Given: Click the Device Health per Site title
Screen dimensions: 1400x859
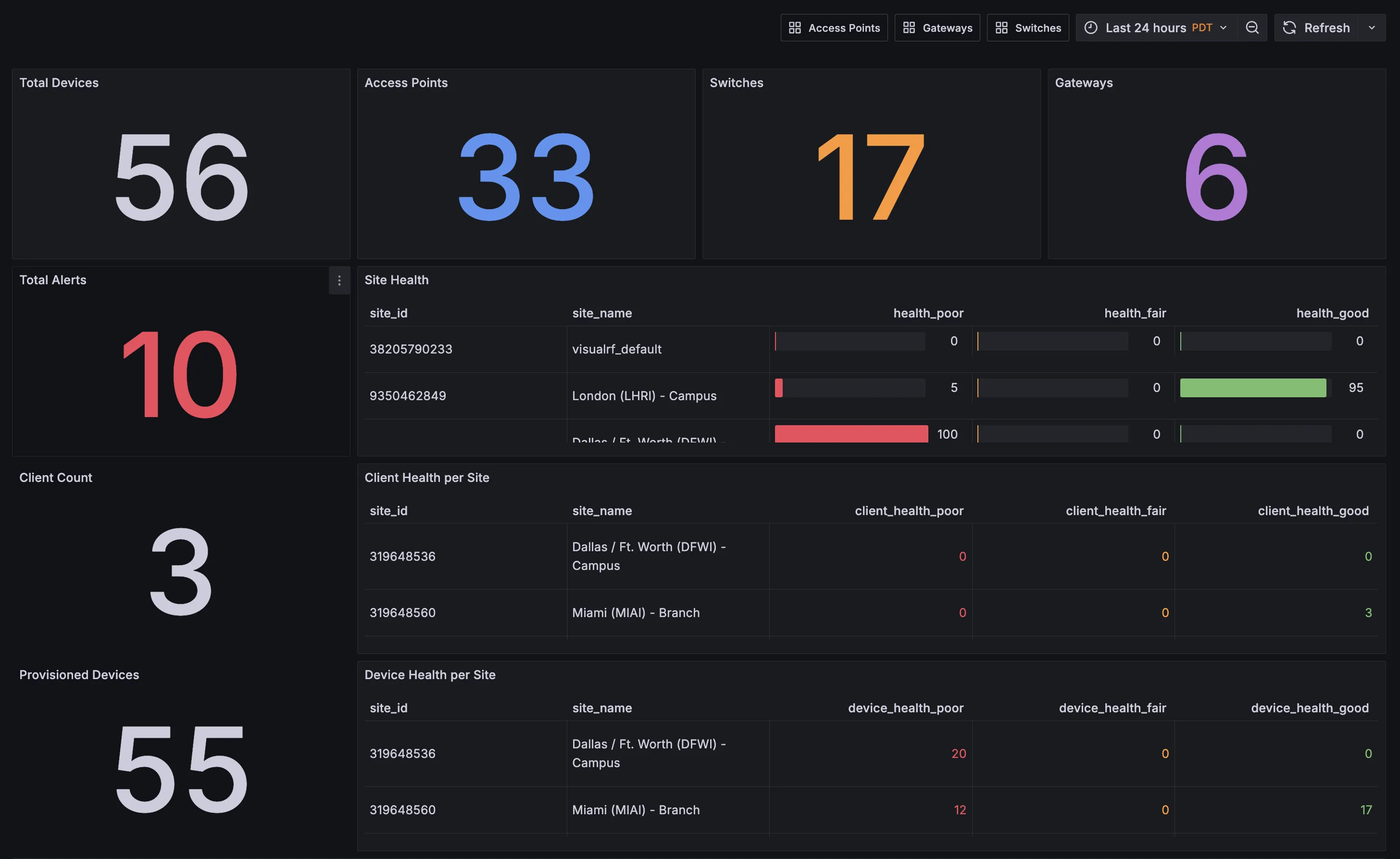Looking at the screenshot, I should pyautogui.click(x=429, y=675).
